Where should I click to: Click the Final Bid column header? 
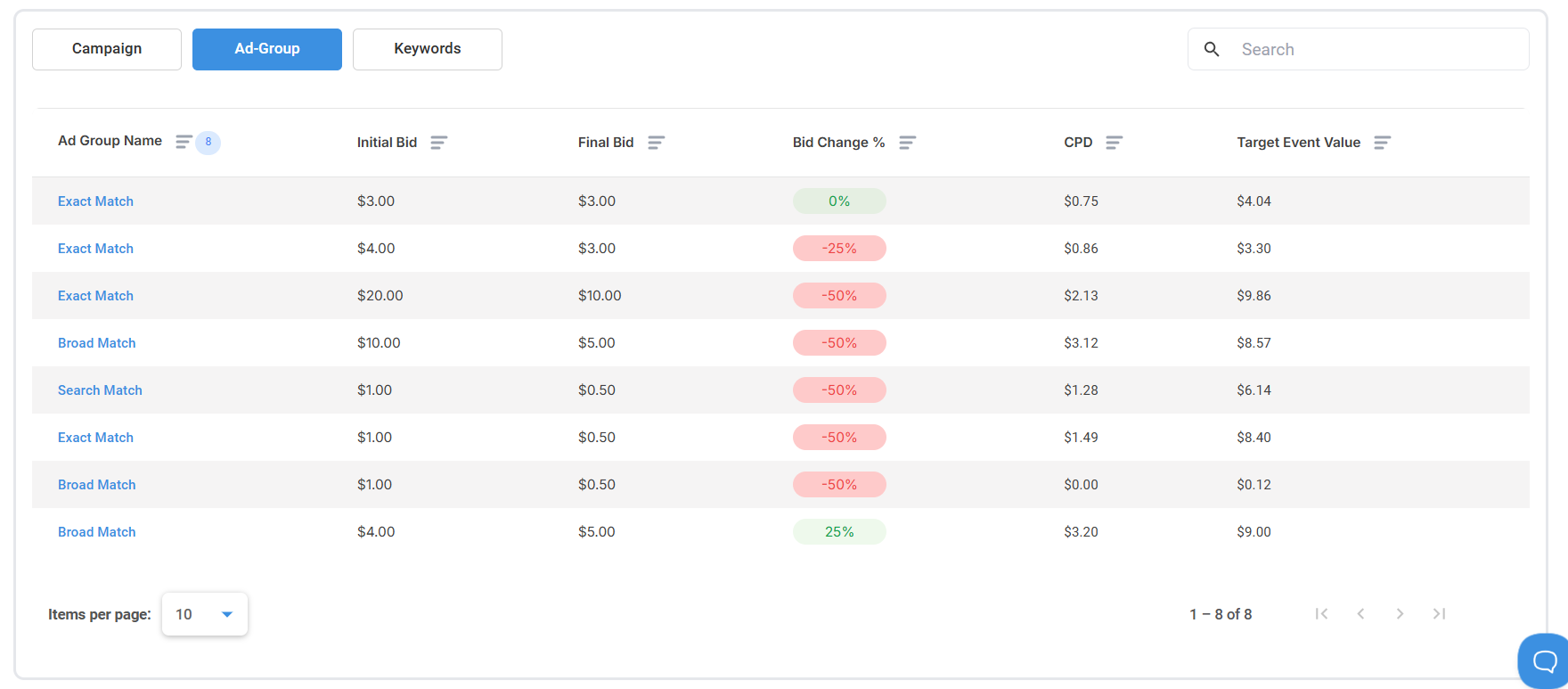pos(606,143)
